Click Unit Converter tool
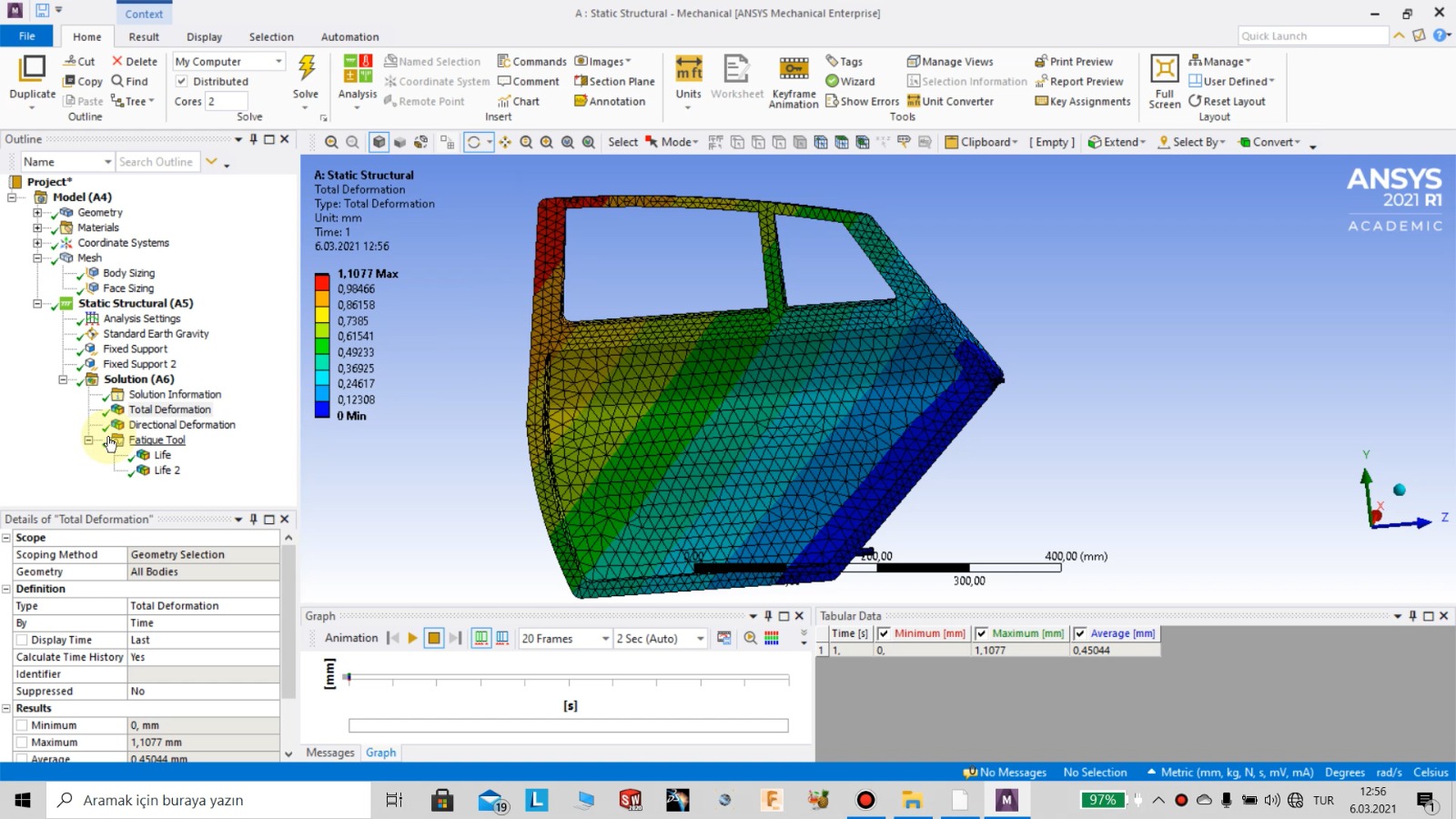 [x=950, y=101]
